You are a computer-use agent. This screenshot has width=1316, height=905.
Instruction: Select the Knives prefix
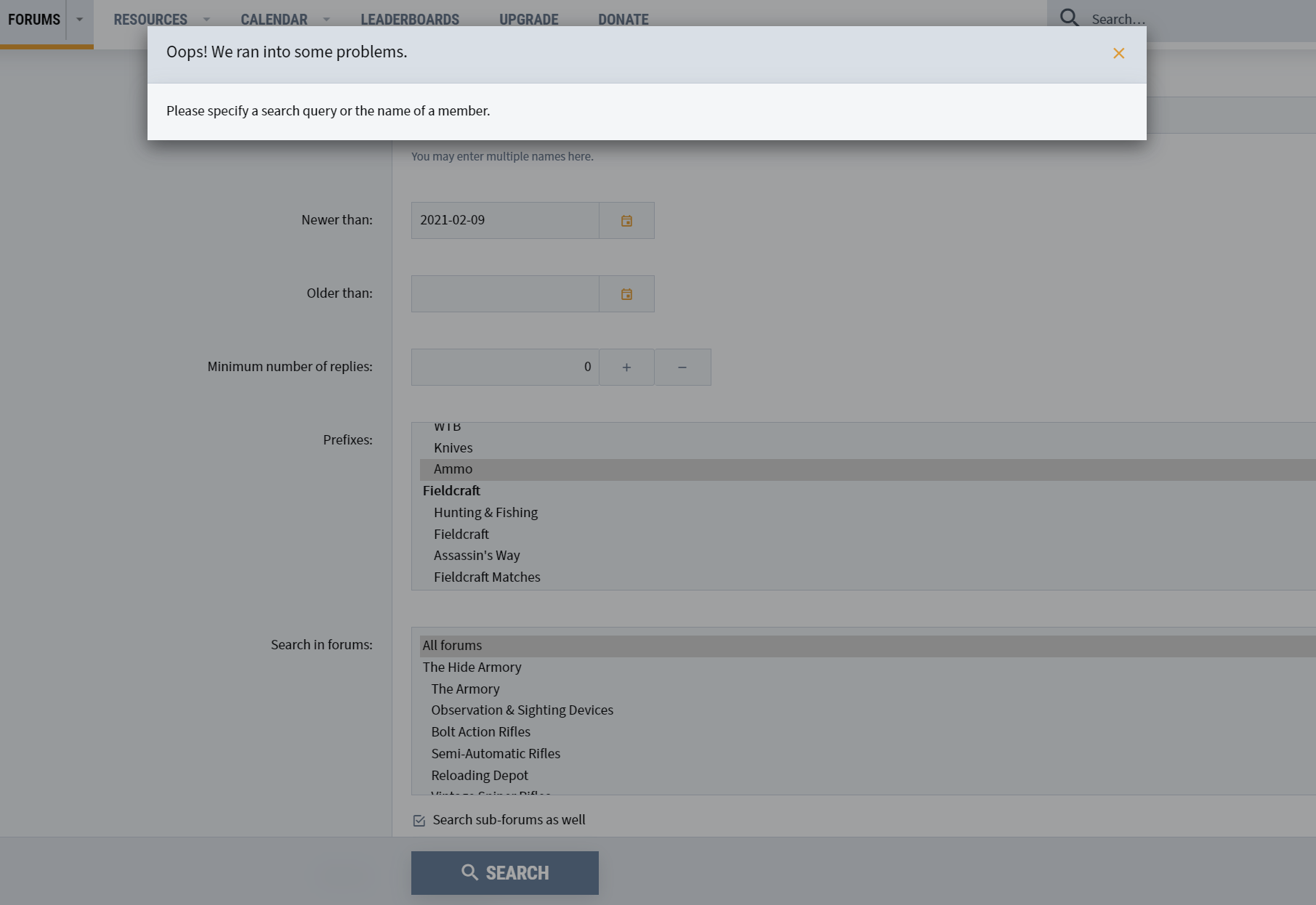tap(868, 448)
